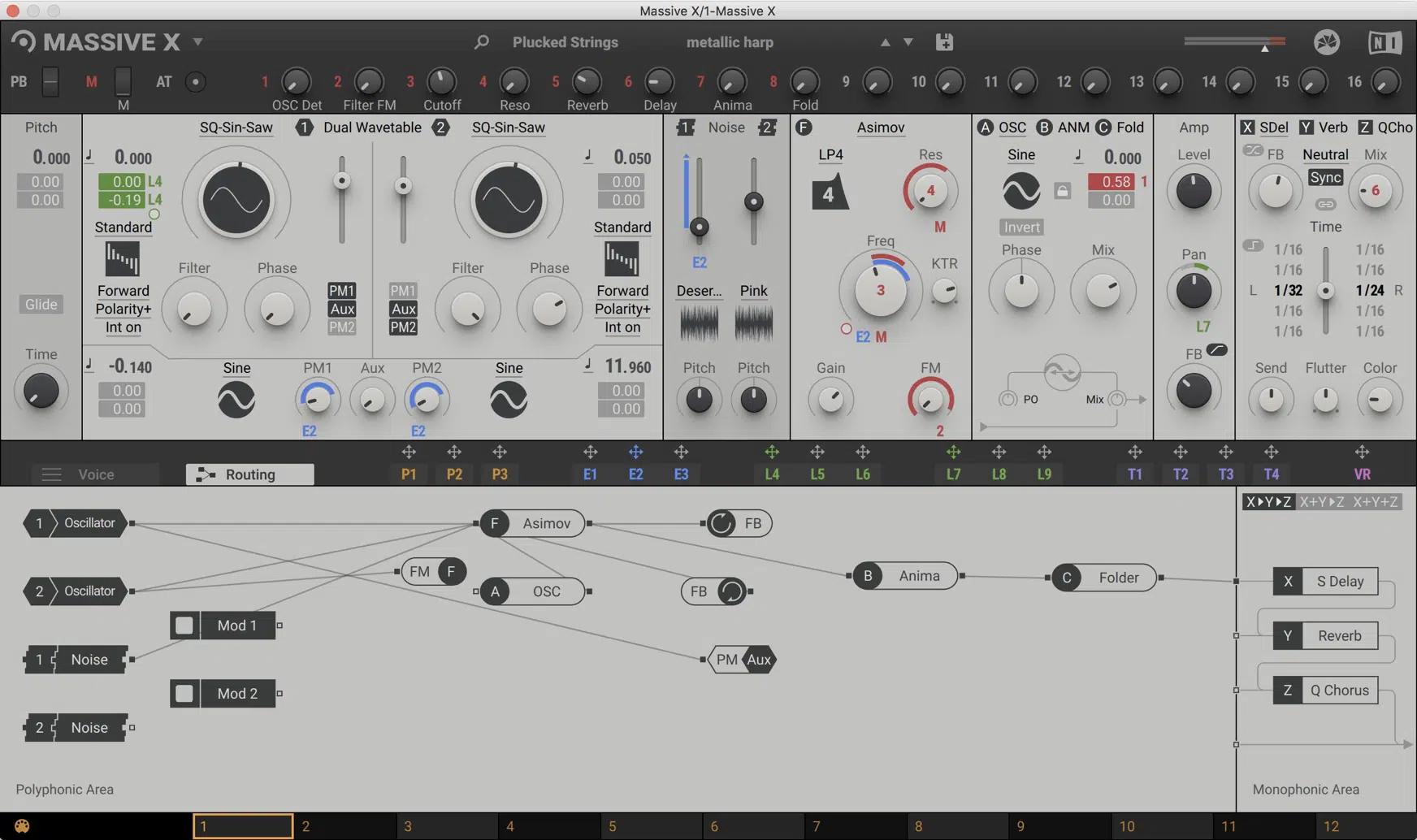Adjust the master volume slider top-right
The height and width of the screenshot is (840, 1417).
pyautogui.click(x=1234, y=41)
